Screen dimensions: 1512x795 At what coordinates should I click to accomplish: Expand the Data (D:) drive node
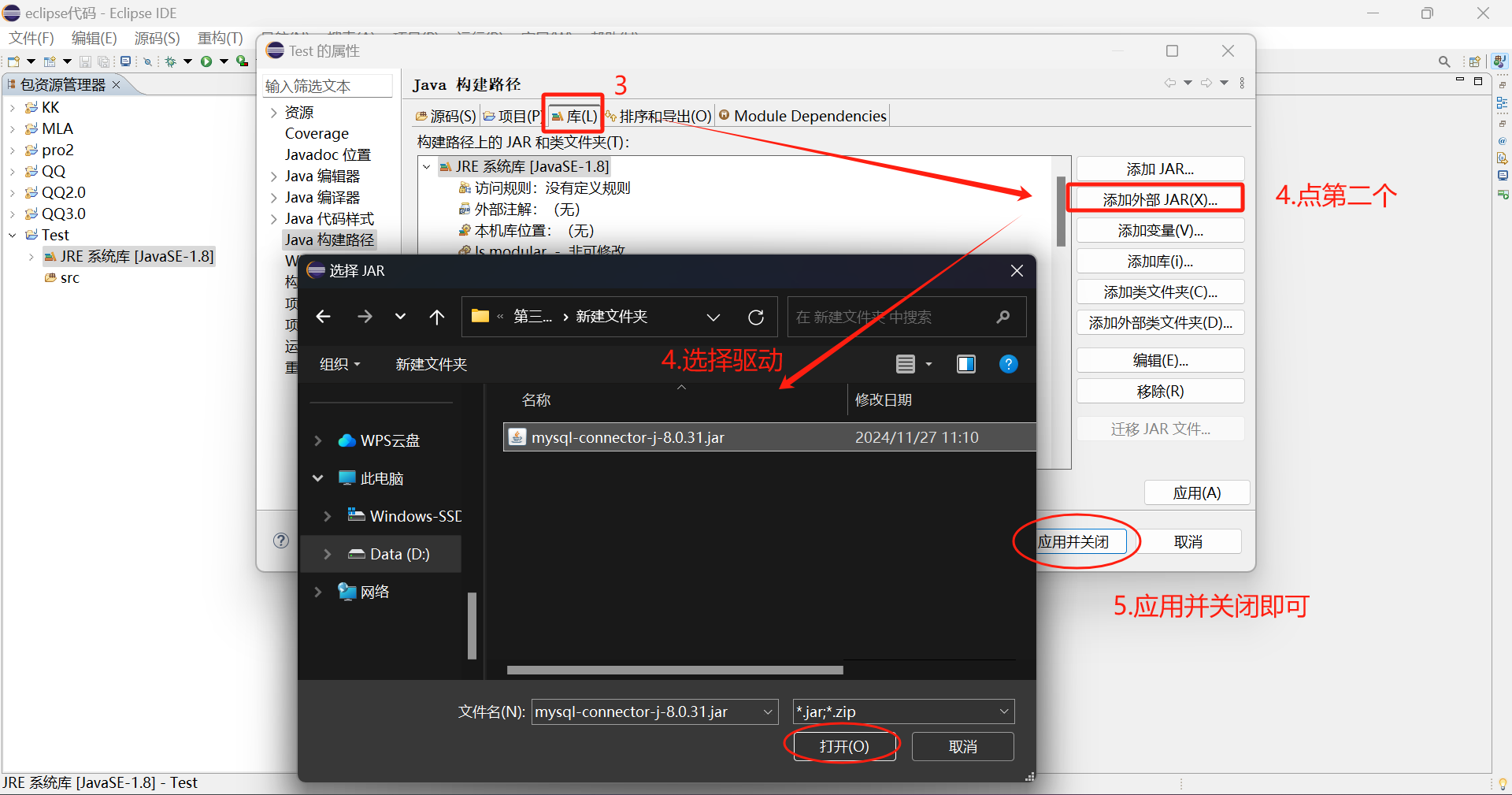click(x=328, y=554)
